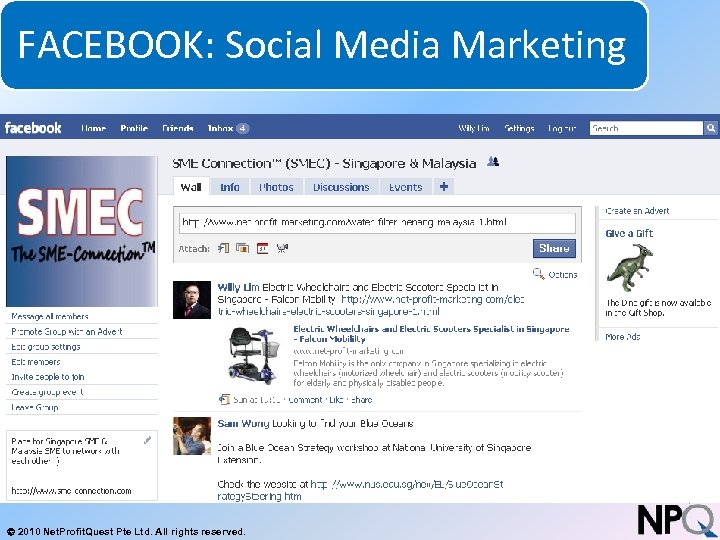Viewport: 720px width, 540px height.
Task: Attach an event using the calendar icon
Action: pyautogui.click(x=262, y=248)
